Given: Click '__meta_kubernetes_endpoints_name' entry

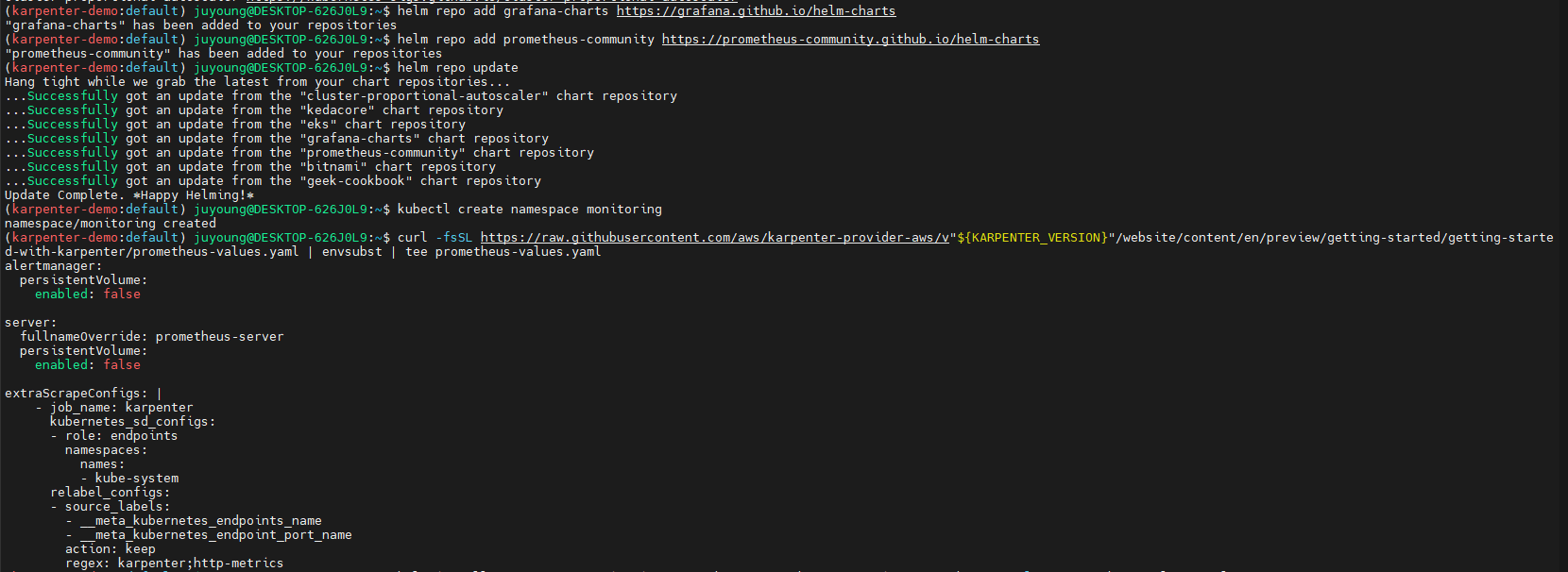Looking at the screenshot, I should 200,521.
